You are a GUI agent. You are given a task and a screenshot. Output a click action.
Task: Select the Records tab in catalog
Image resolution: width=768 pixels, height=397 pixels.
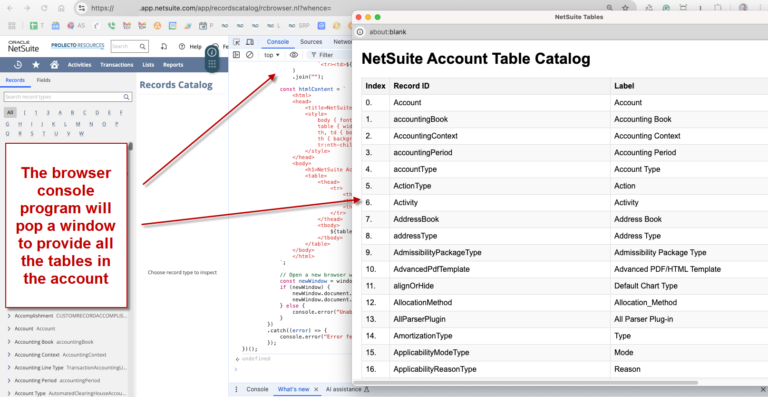click(15, 80)
